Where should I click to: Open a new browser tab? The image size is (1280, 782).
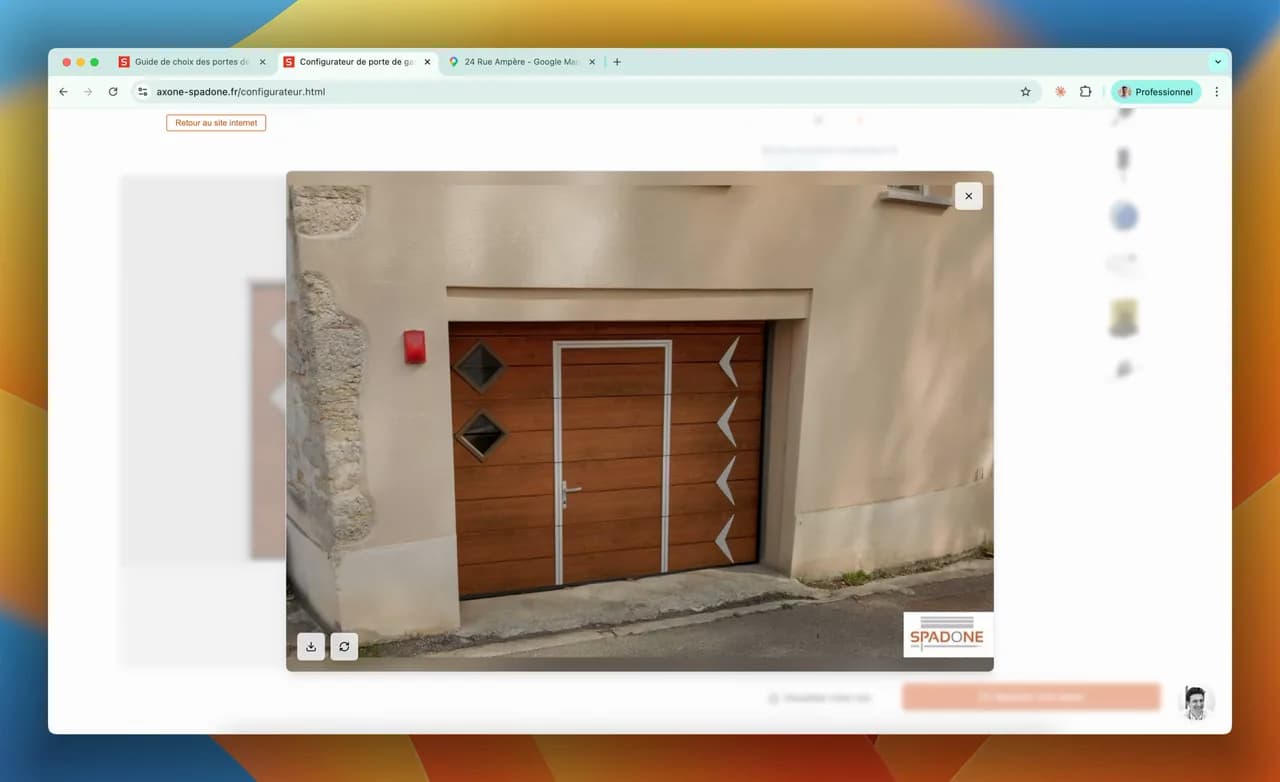click(617, 62)
